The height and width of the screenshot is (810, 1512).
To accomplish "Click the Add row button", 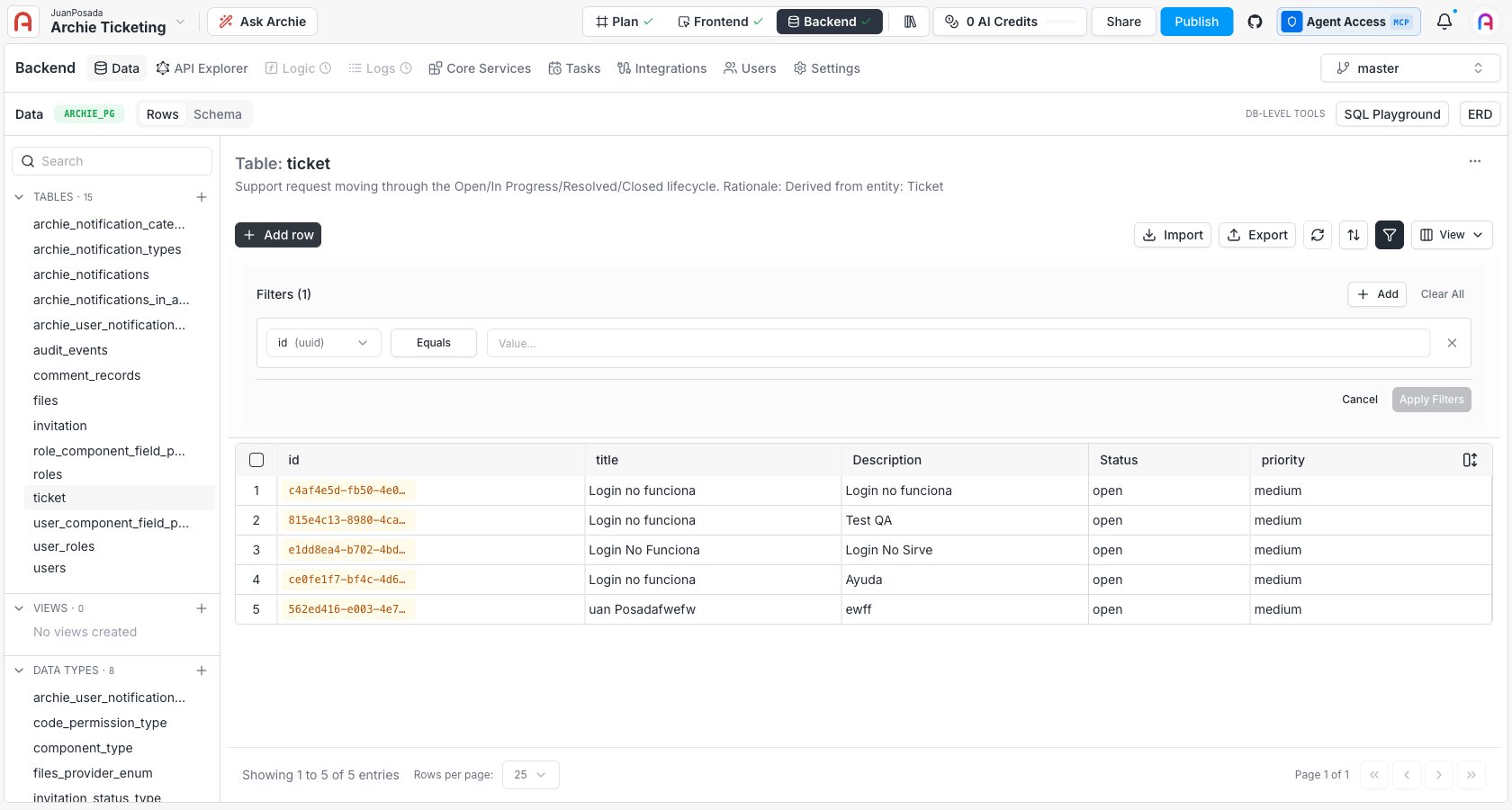I will 278,235.
